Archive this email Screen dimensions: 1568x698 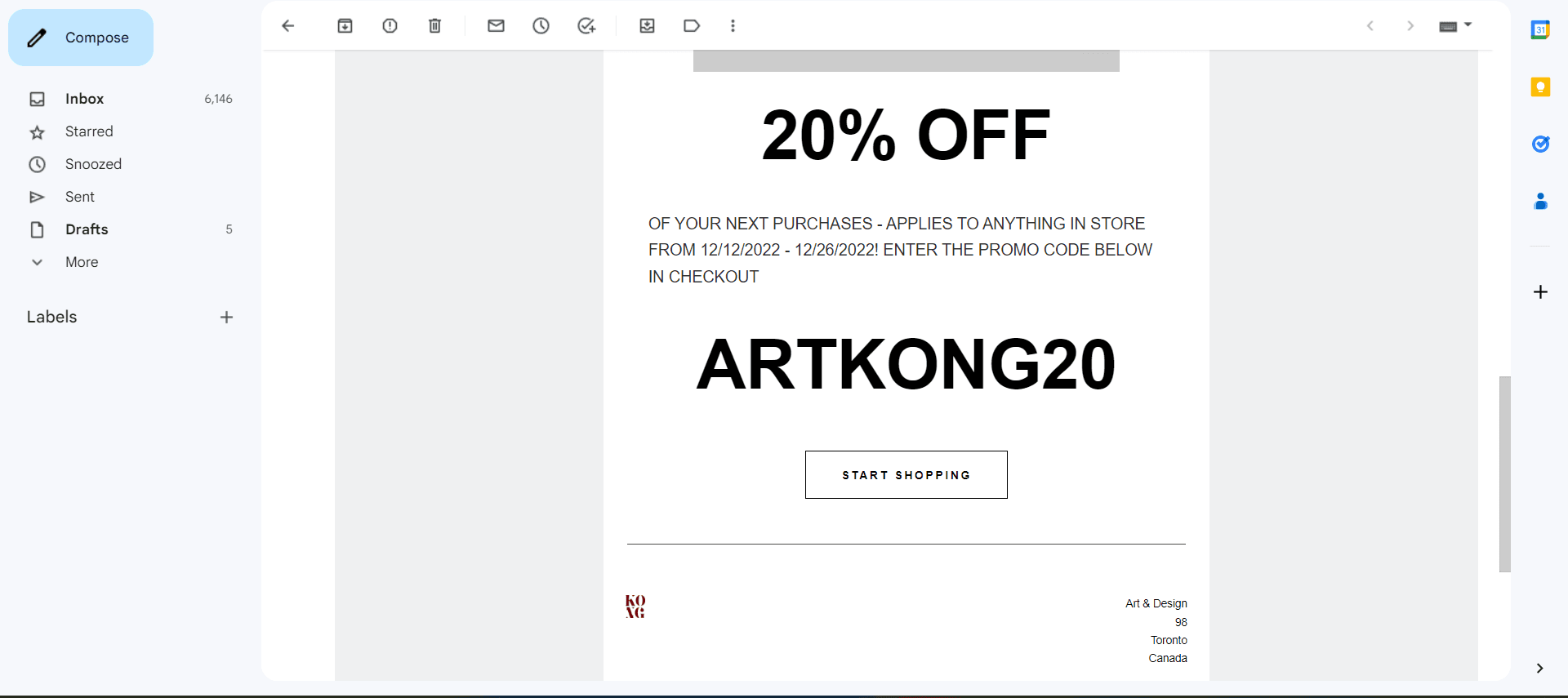[345, 26]
